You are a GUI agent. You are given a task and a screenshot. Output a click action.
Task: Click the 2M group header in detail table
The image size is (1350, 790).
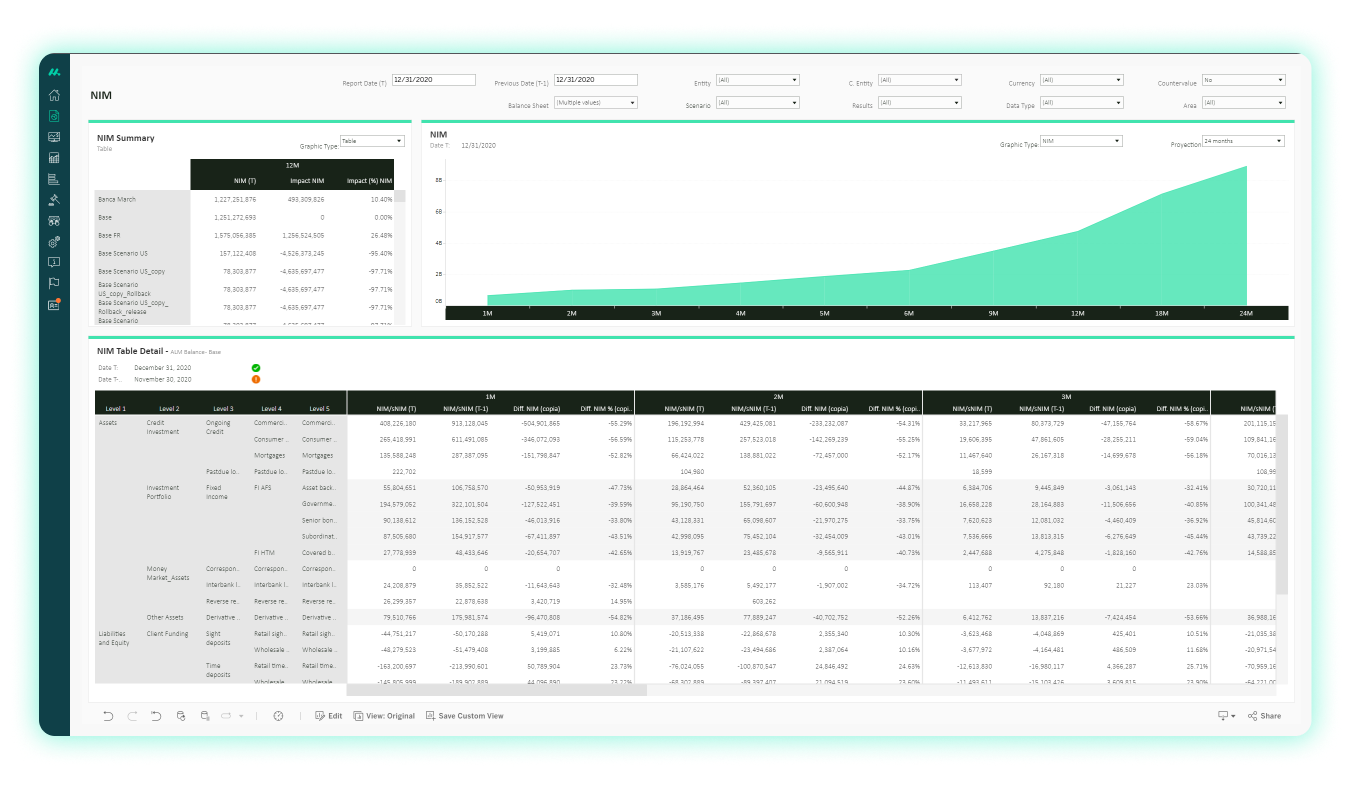(779, 396)
